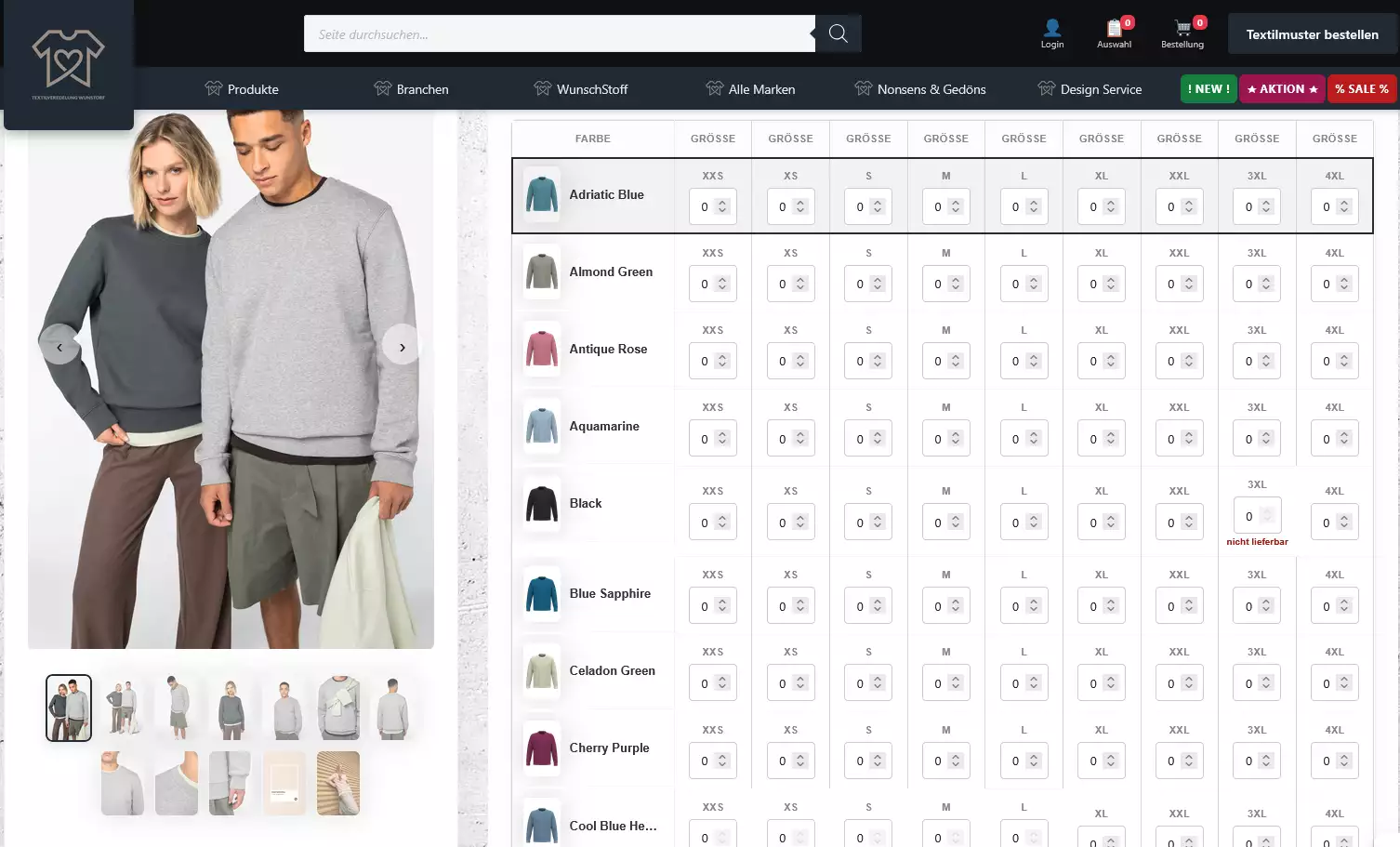Open the WunschStoff menu
1400x847 pixels.
[581, 89]
